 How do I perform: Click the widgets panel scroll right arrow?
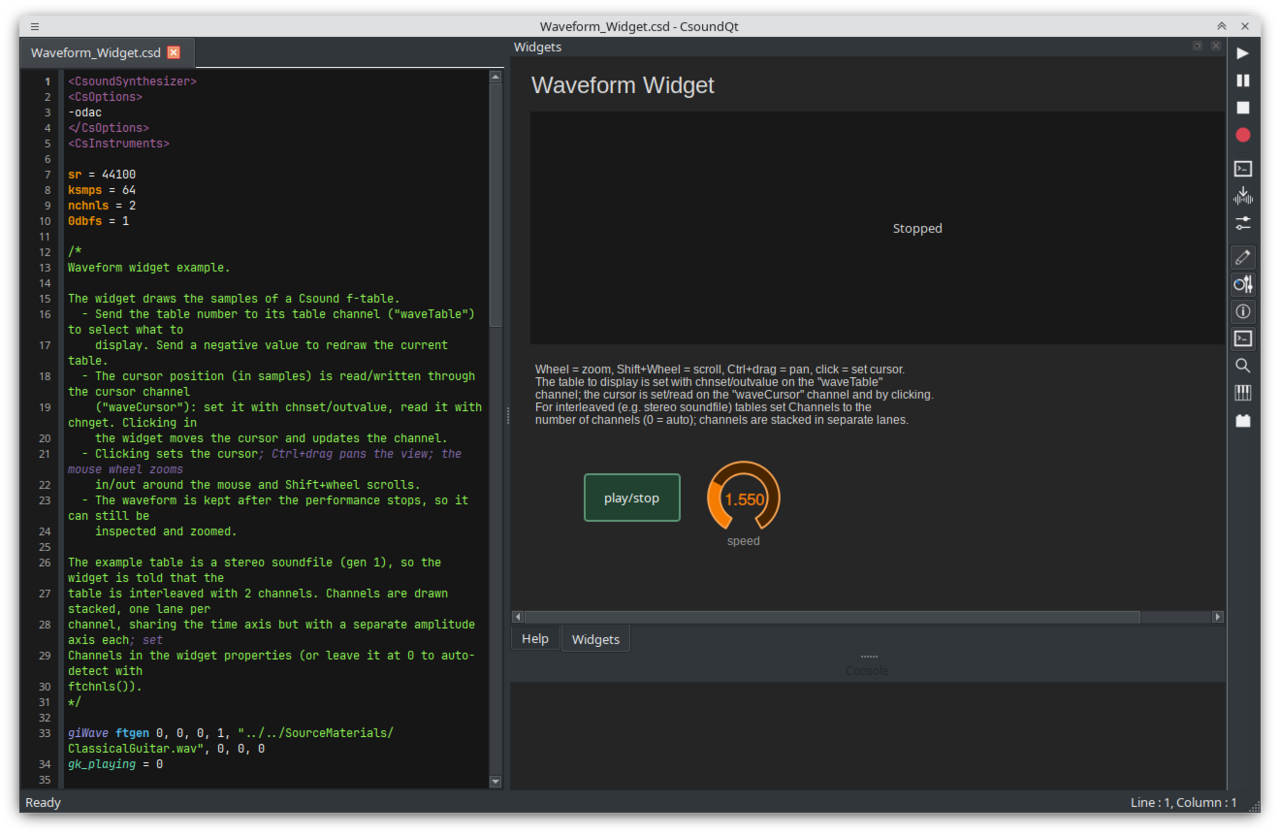(1217, 617)
